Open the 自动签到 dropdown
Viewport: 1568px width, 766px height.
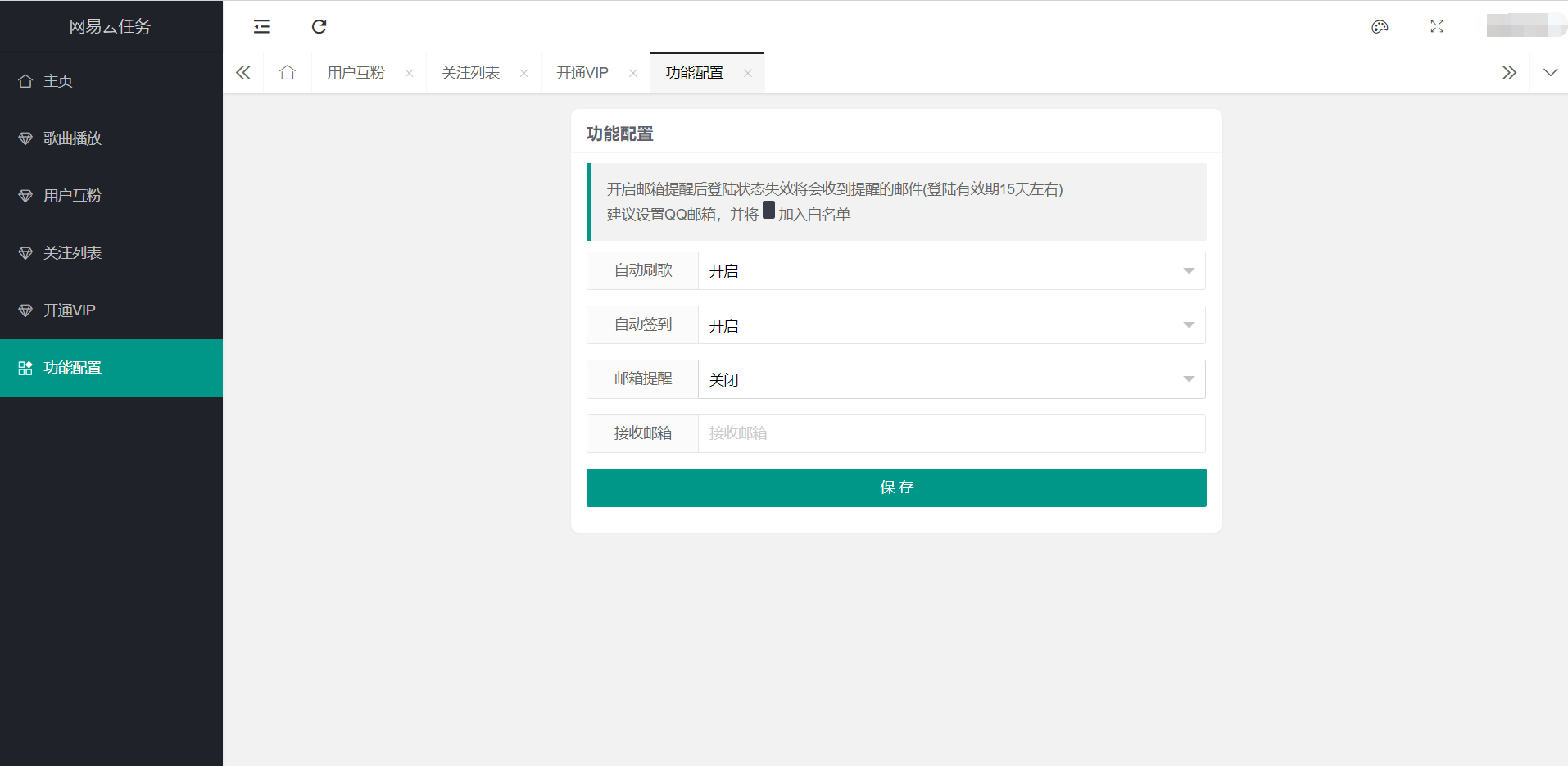(1187, 324)
